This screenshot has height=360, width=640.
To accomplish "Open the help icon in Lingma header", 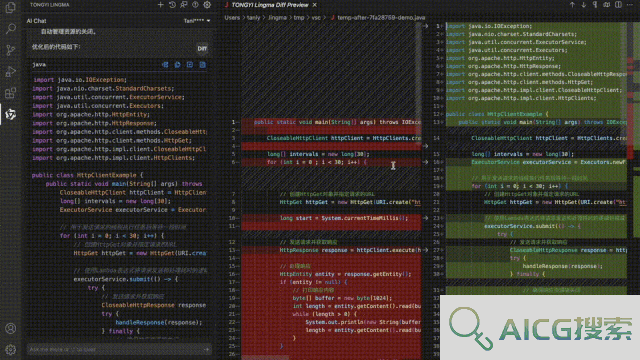I will point(196,5).
